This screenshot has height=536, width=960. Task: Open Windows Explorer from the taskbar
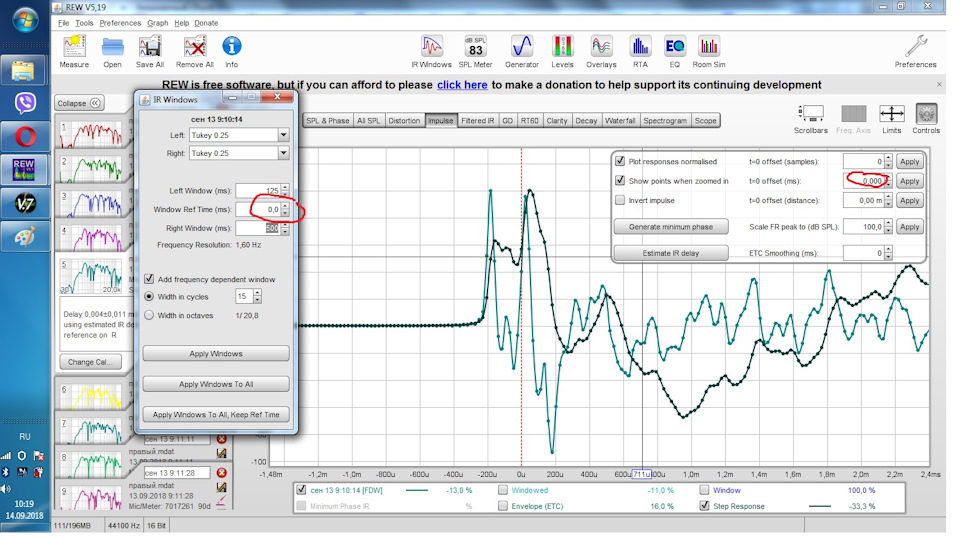tap(23, 71)
